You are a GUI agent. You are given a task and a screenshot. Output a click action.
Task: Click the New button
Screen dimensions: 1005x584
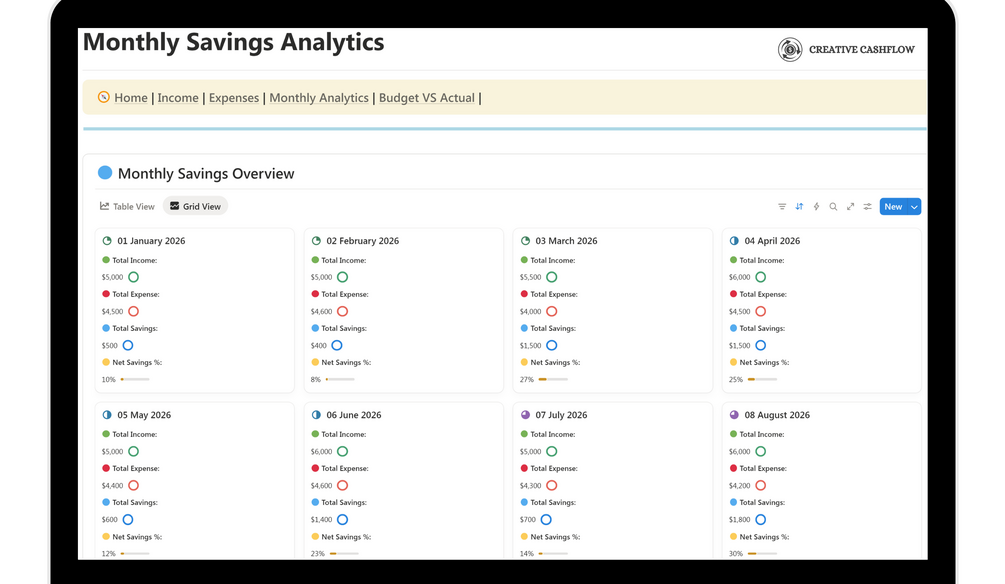(892, 207)
